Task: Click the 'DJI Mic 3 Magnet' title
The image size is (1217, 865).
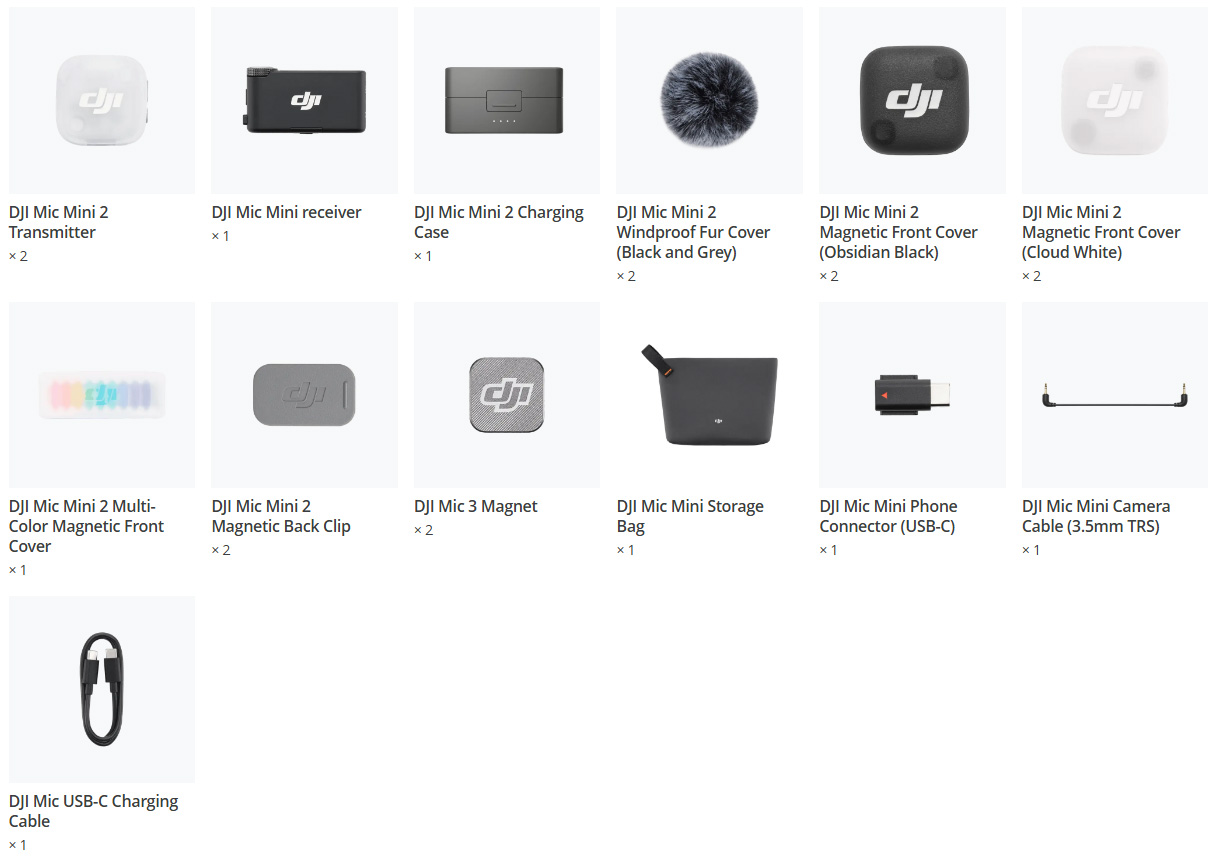Action: [x=476, y=506]
